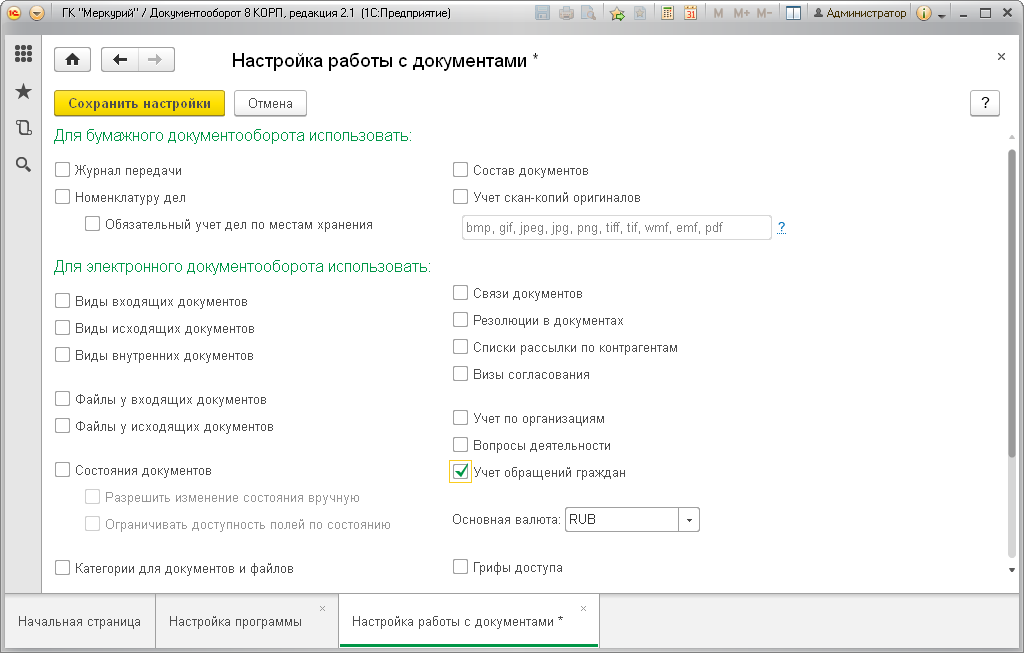Open print preview toolbar icon

(x=588, y=13)
